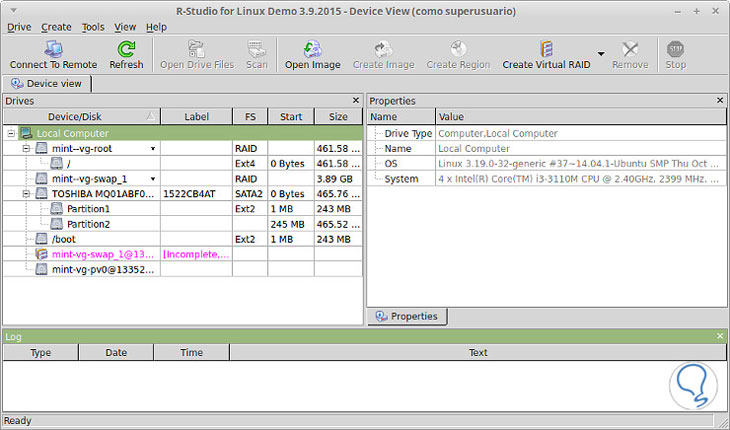Click the Open Drive Files icon
Screen dimensions: 730x430
(x=197, y=48)
